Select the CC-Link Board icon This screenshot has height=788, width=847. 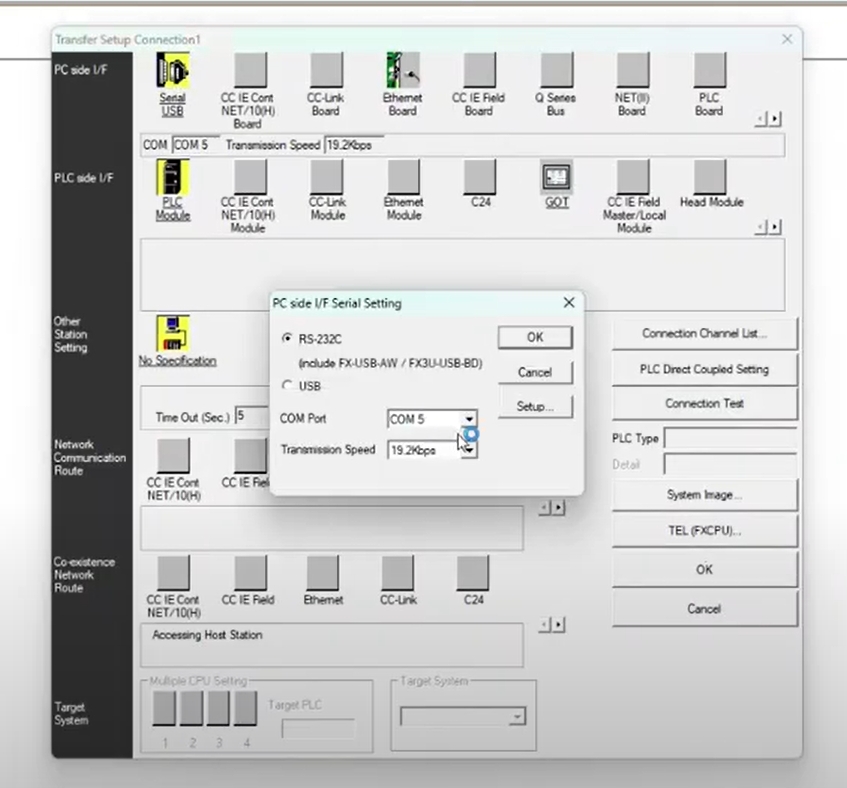coord(325,71)
